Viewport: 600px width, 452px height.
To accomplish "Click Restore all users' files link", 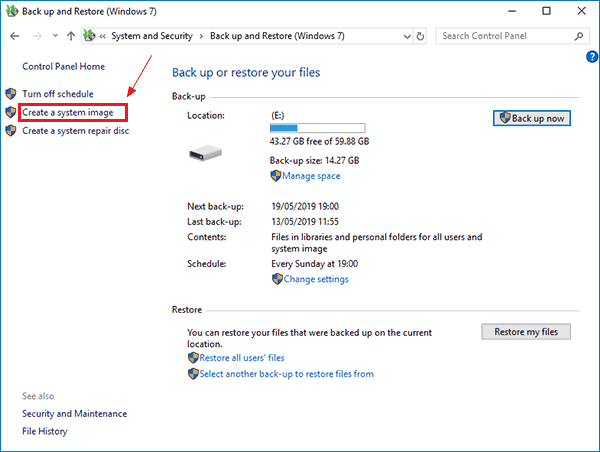I will [242, 358].
